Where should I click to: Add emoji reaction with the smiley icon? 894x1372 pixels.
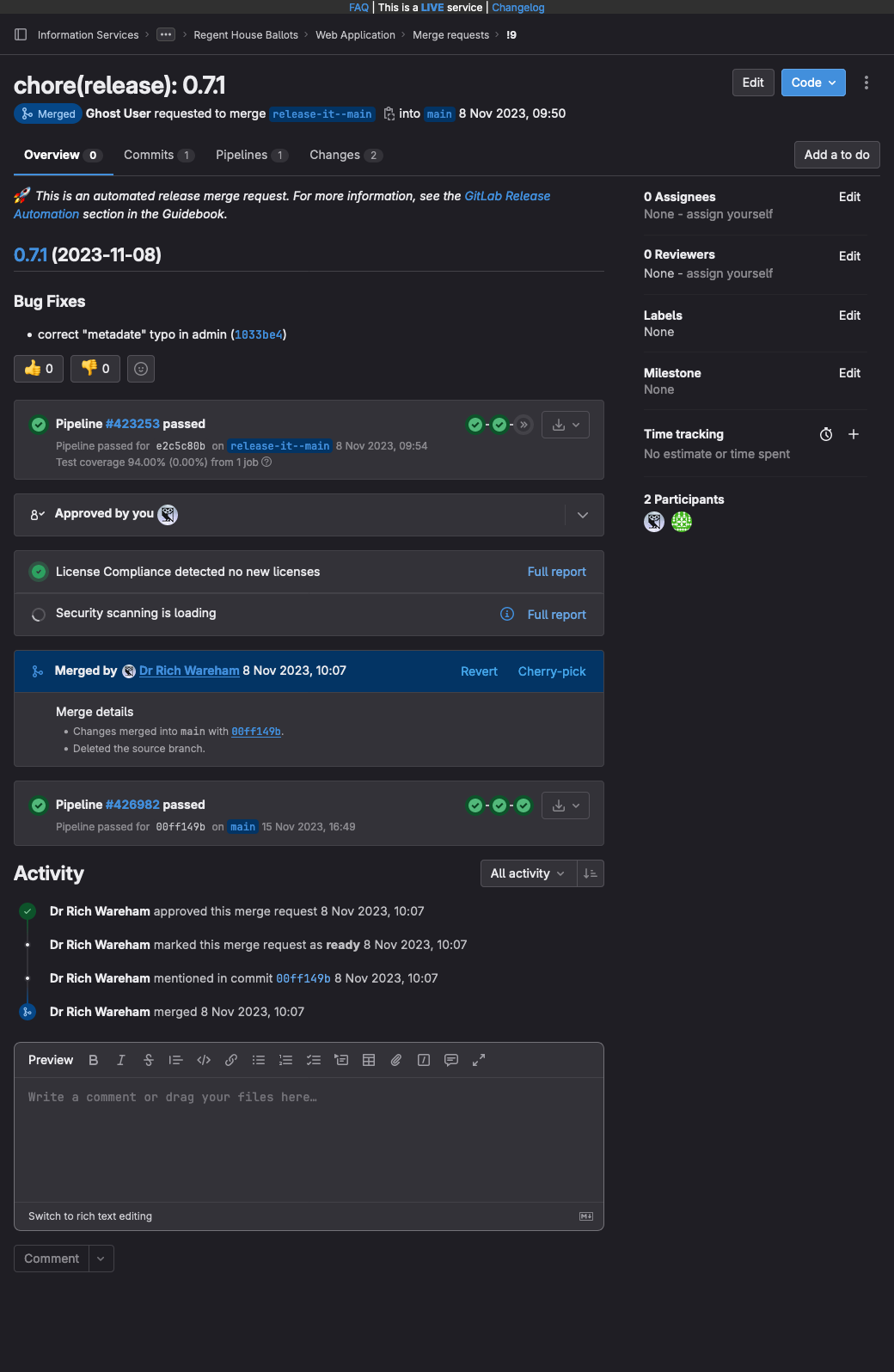tap(141, 369)
